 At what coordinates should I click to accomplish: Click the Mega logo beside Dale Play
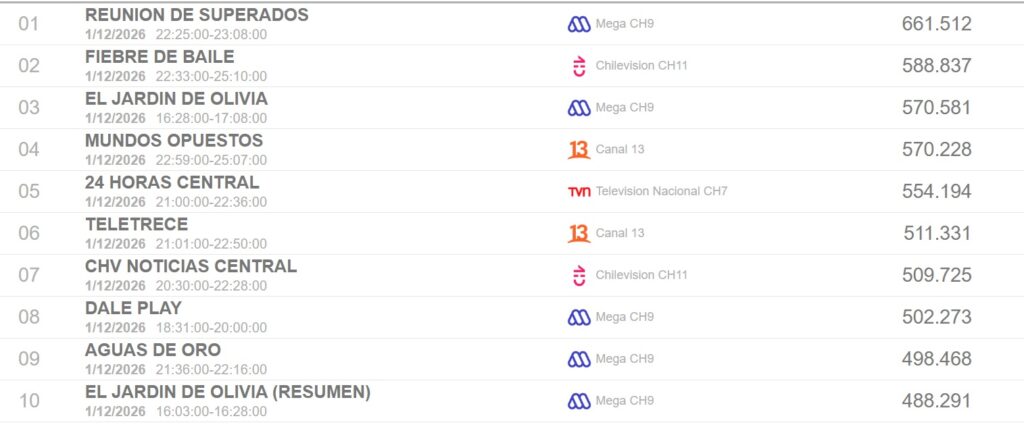click(579, 317)
